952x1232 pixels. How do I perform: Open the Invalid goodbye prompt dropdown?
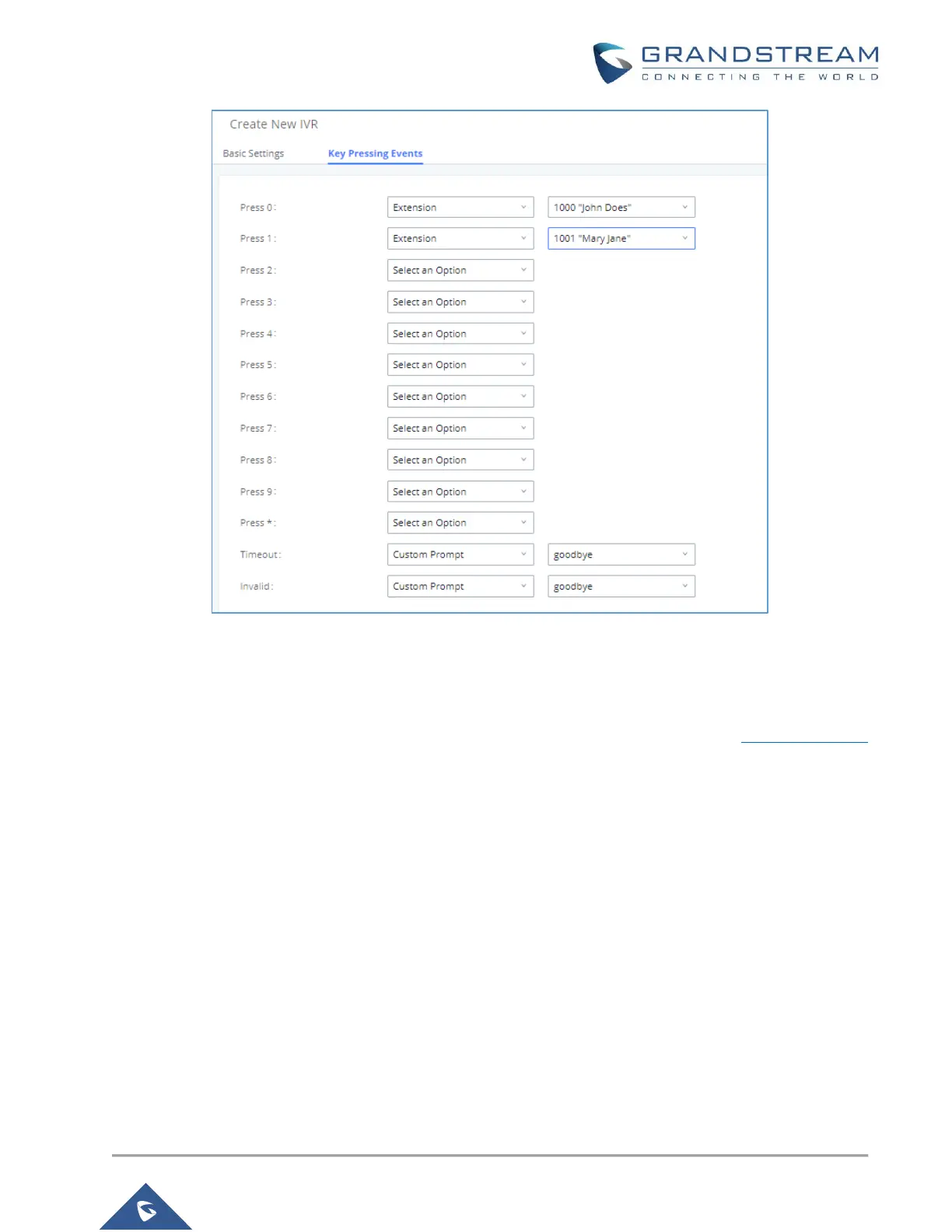(x=621, y=586)
